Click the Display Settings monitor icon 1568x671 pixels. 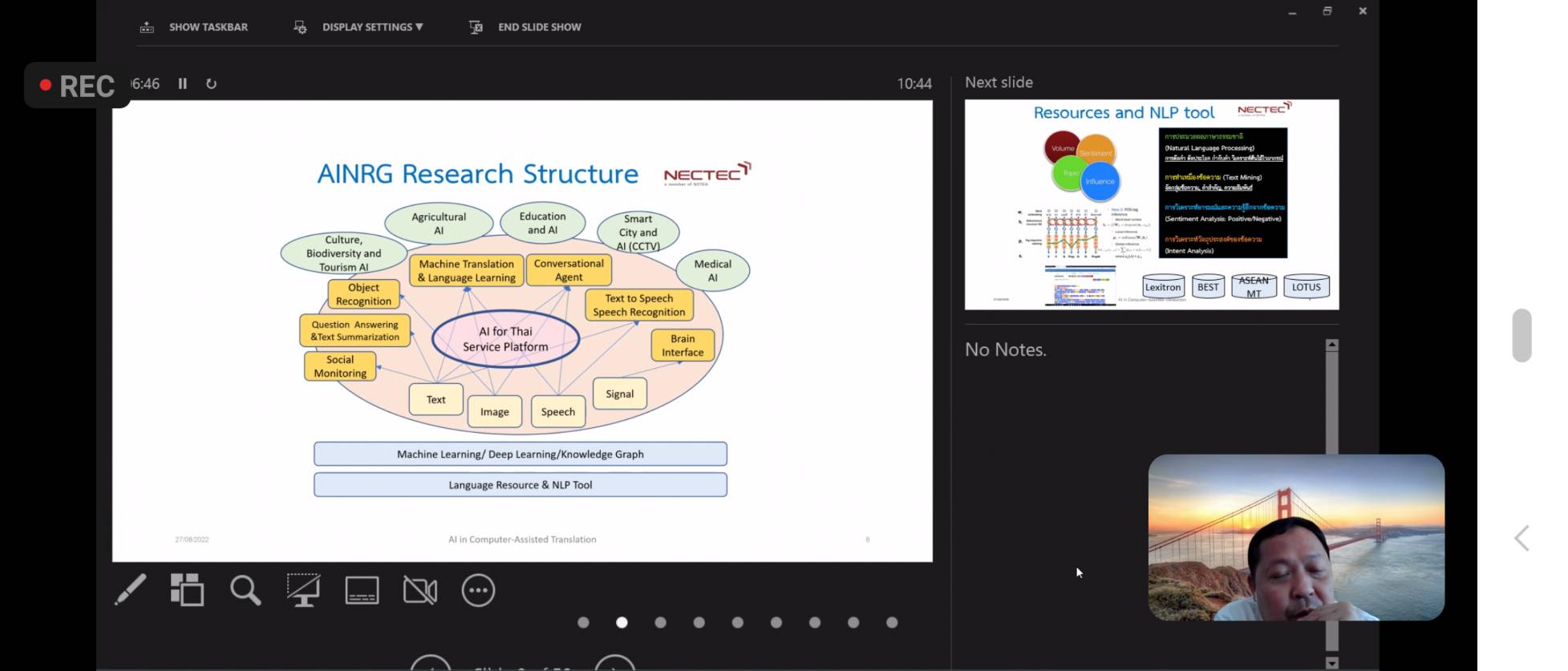pos(300,27)
